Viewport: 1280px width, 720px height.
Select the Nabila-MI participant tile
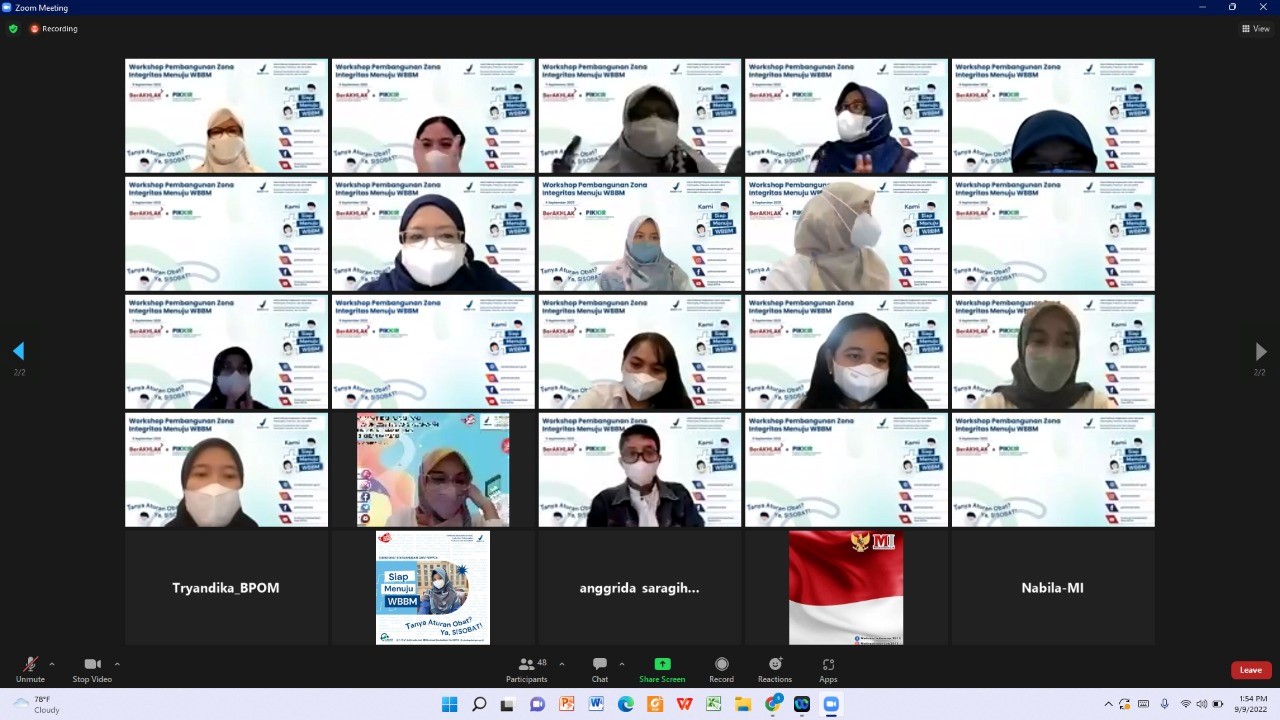(x=1052, y=588)
